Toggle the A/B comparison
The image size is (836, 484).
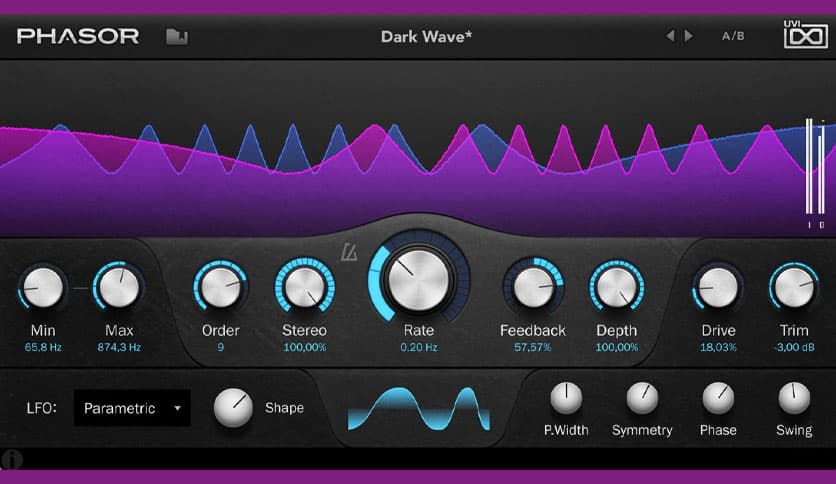(733, 36)
